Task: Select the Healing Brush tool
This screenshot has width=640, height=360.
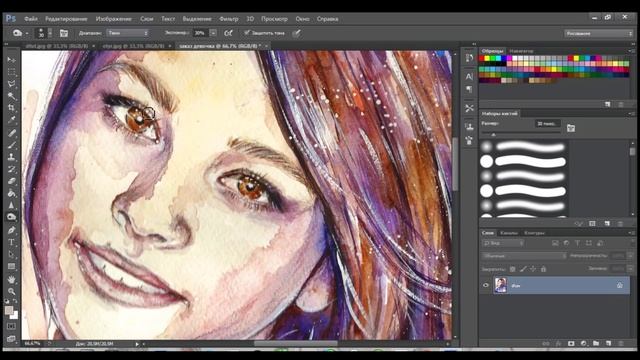Action: point(11,133)
